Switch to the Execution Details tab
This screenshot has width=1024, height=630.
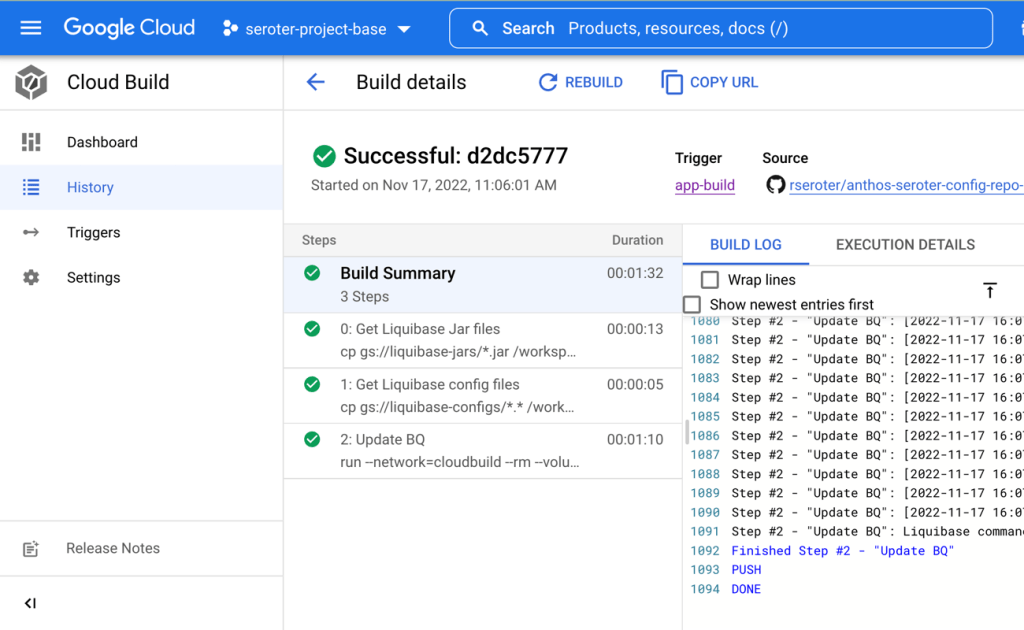[905, 244]
